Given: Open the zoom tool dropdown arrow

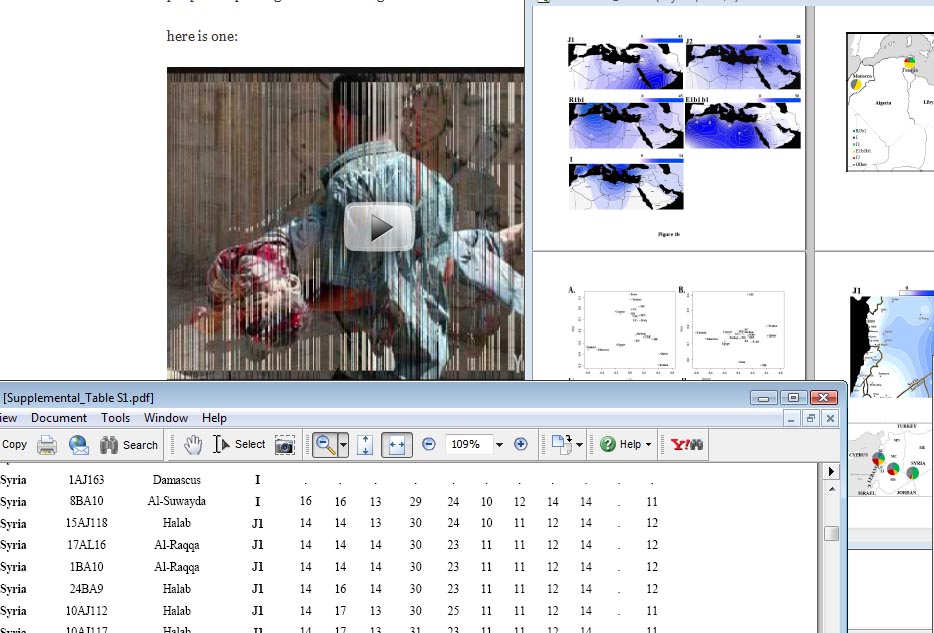Looking at the screenshot, I should click(343, 445).
